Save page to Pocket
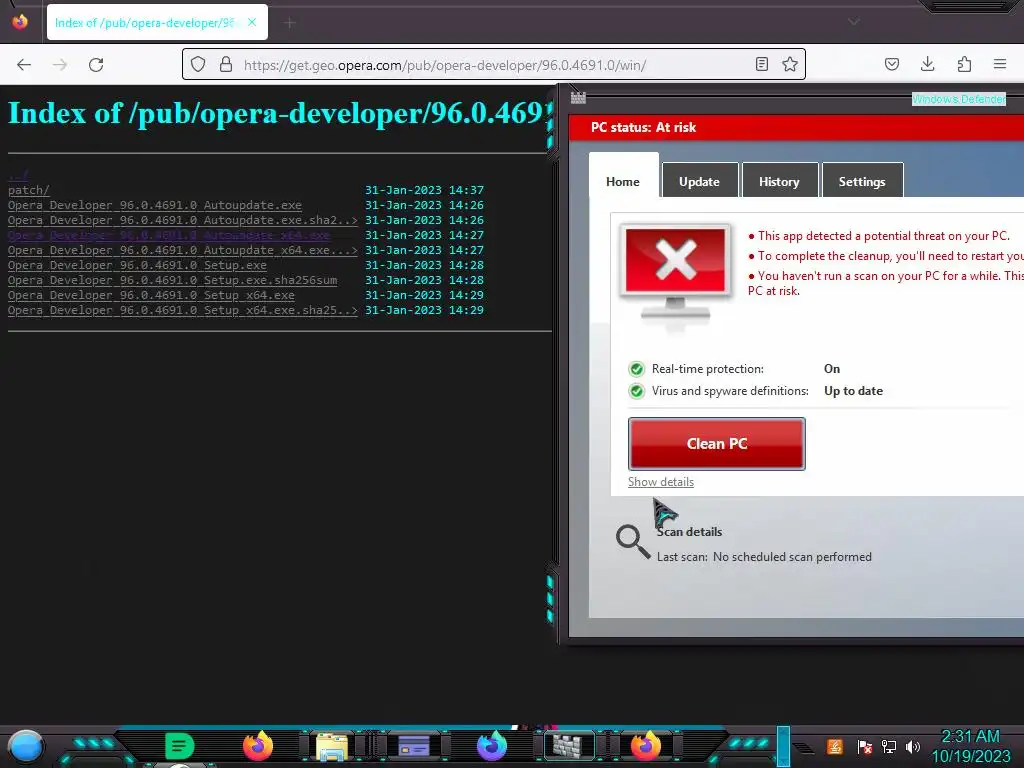Screen dimensions: 1024x768 pyautogui.click(x=891, y=64)
